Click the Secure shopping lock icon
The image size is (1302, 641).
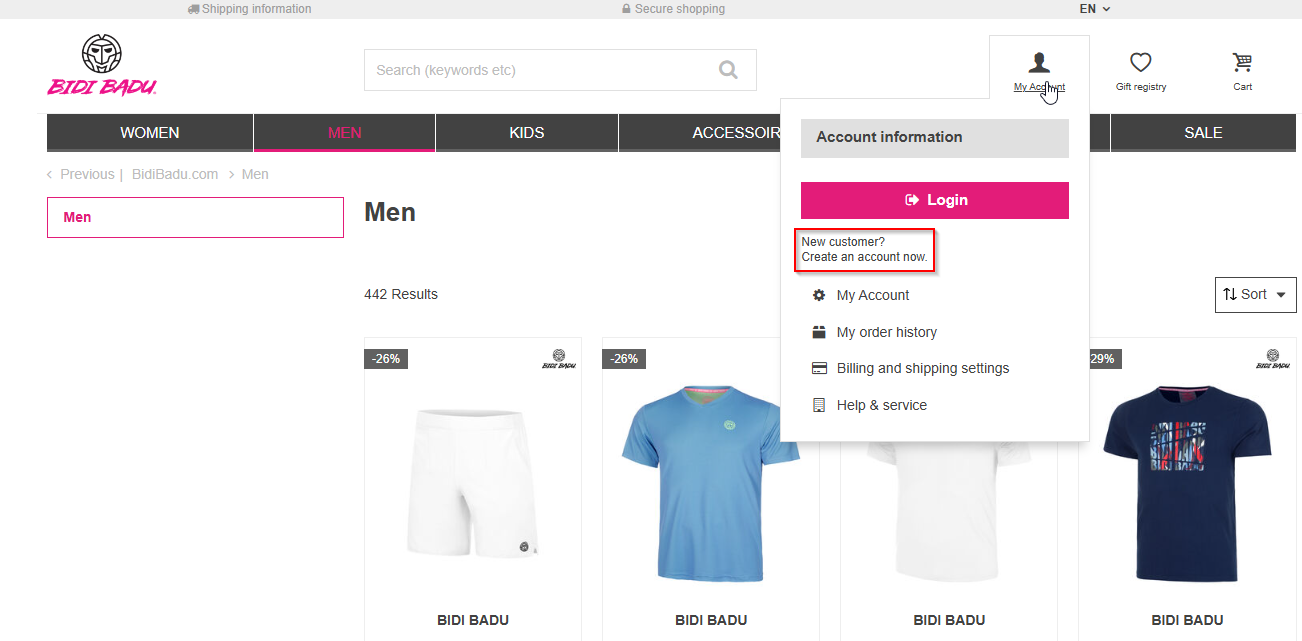click(626, 9)
